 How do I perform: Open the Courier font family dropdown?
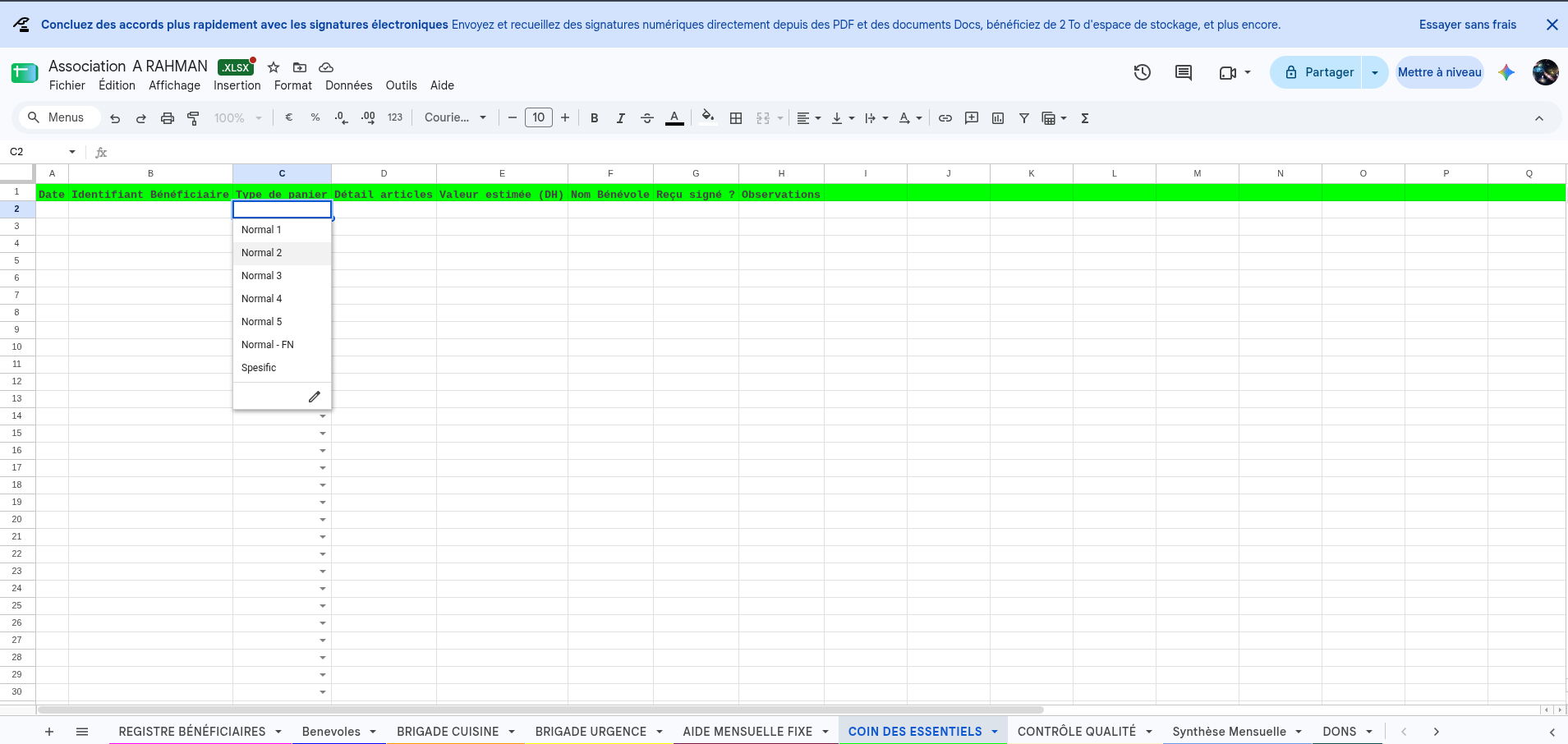coord(455,117)
